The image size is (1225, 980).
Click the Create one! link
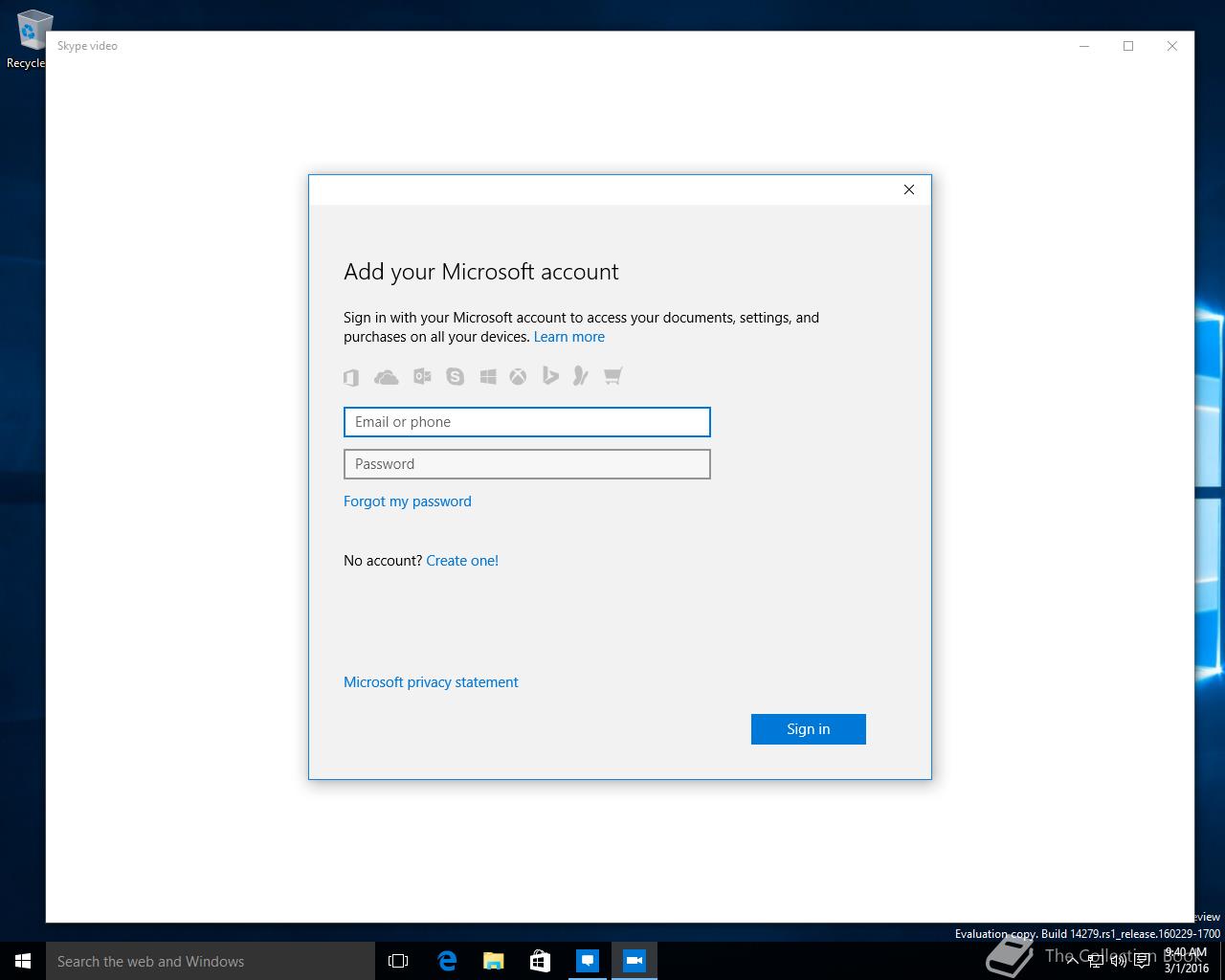(x=462, y=561)
